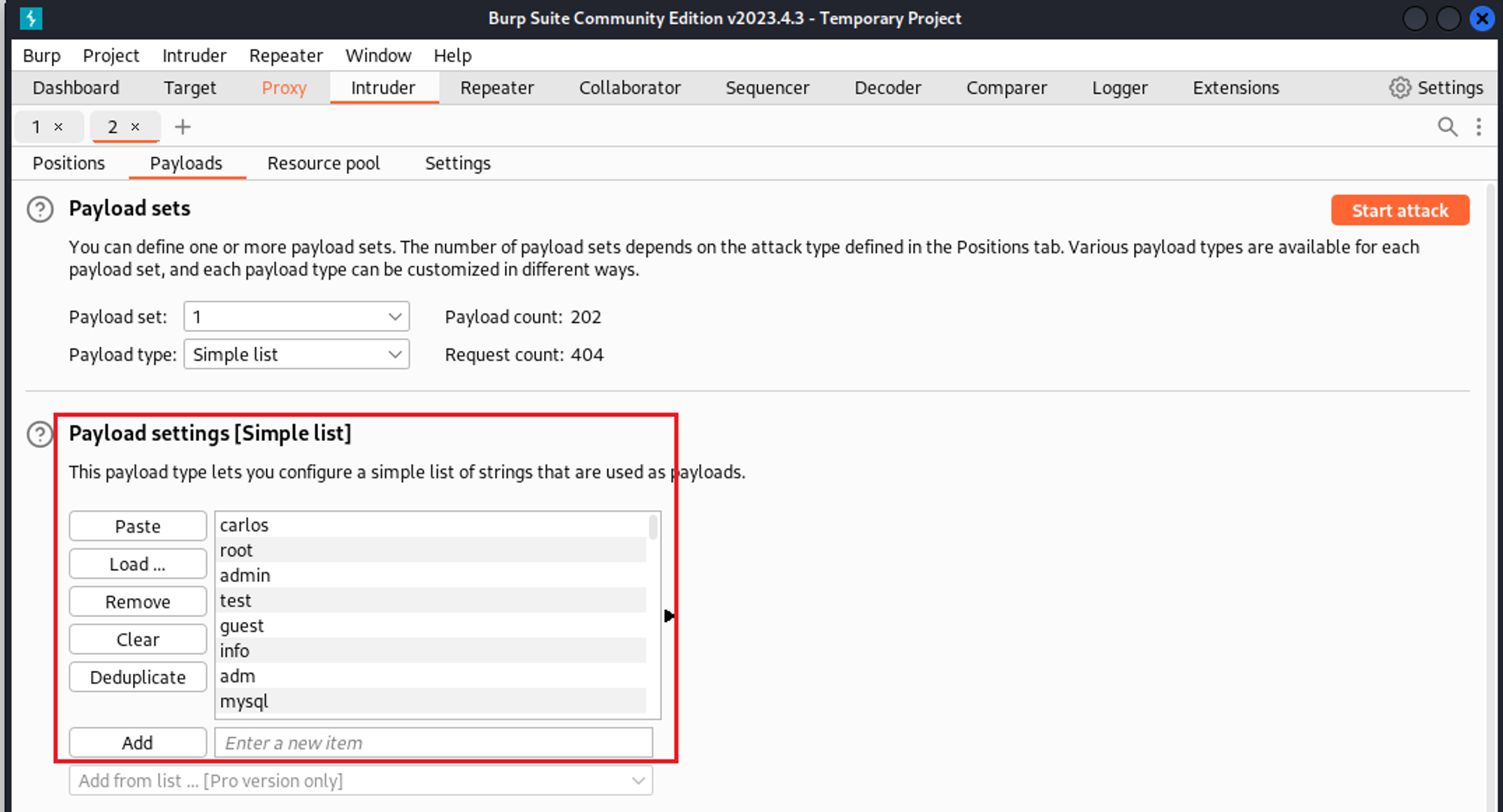Viewport: 1503px width, 812px height.
Task: Click the payload list scrollbar thumb
Action: (x=653, y=527)
